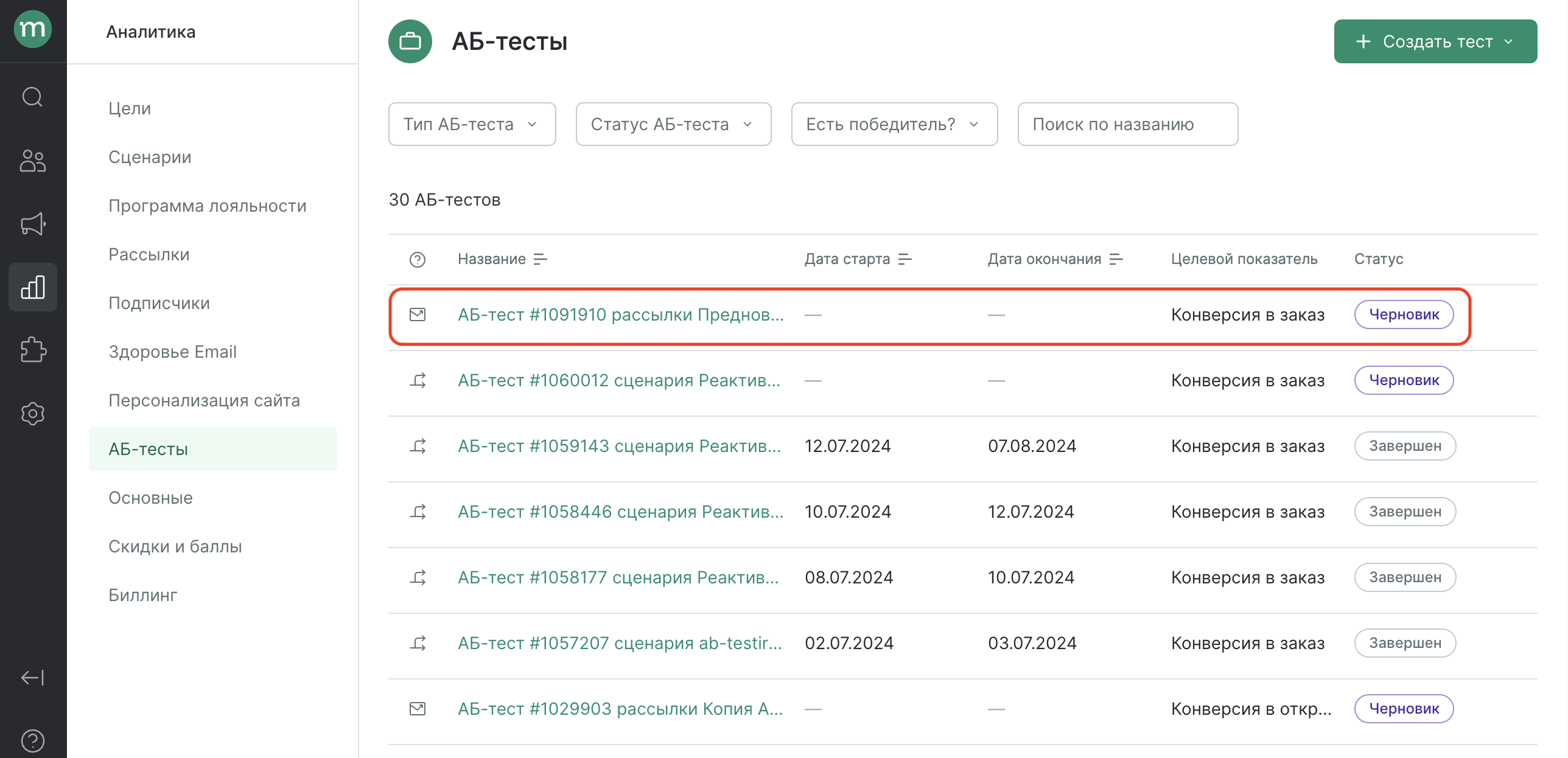Click the scenario icon of test #1057207

coord(418,643)
